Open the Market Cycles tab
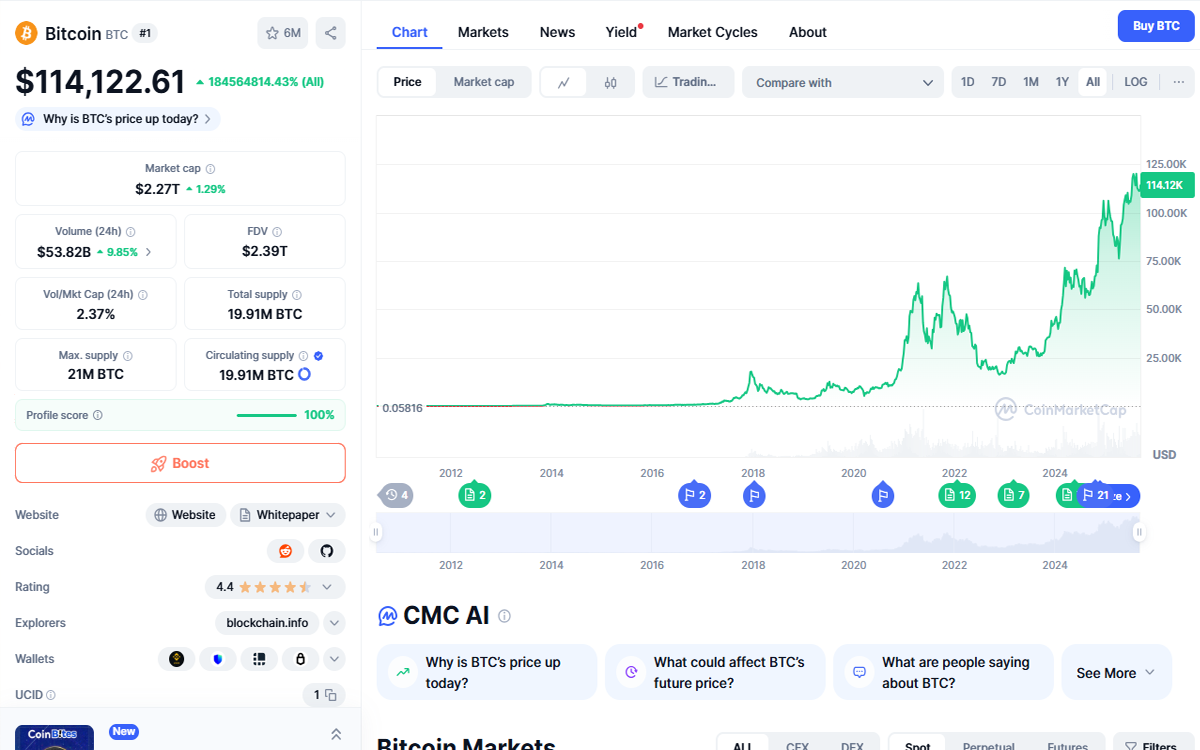The image size is (1200, 750). tap(712, 32)
